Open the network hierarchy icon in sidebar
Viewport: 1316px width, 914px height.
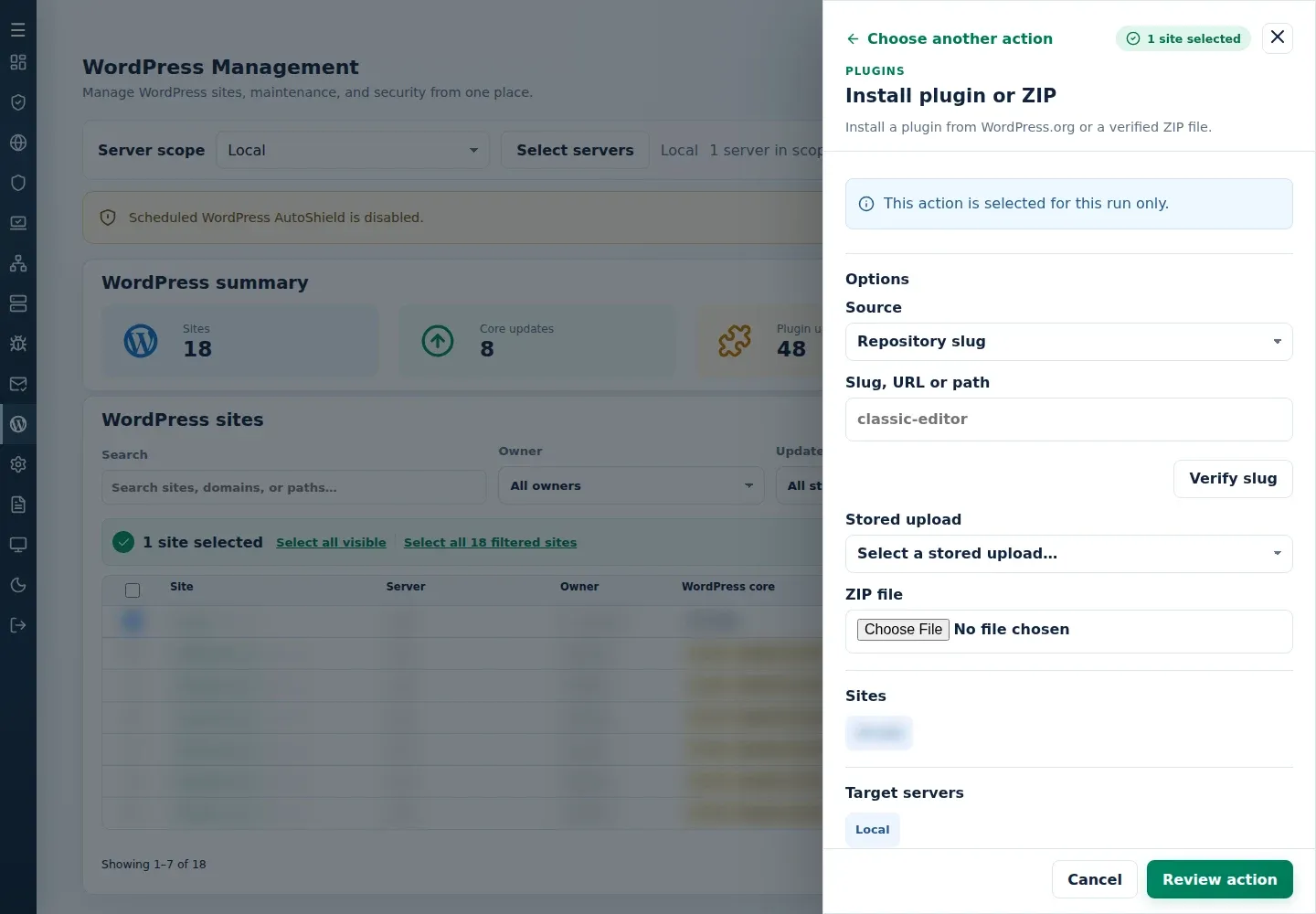click(x=18, y=263)
